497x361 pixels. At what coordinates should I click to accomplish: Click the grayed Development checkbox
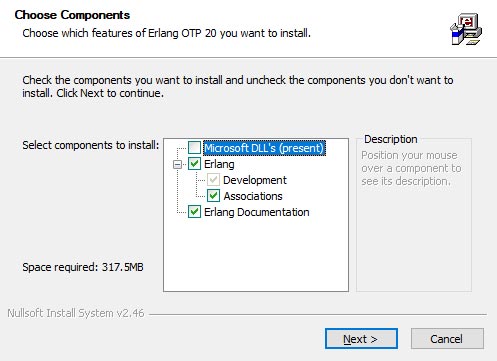coord(213,180)
